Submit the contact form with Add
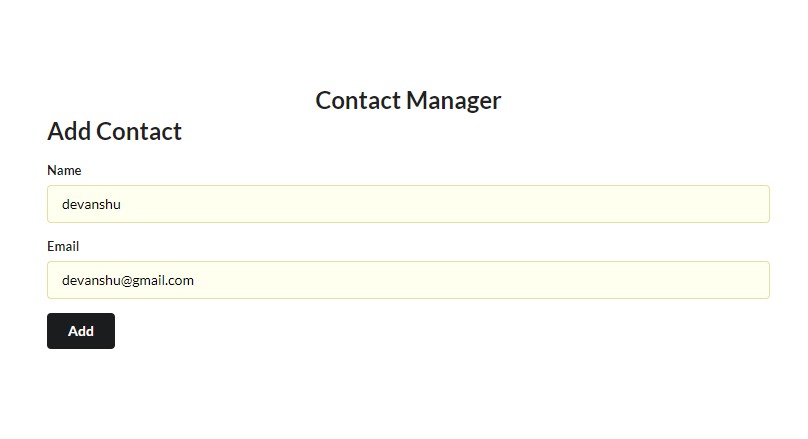This screenshot has height=439, width=808. click(x=81, y=331)
